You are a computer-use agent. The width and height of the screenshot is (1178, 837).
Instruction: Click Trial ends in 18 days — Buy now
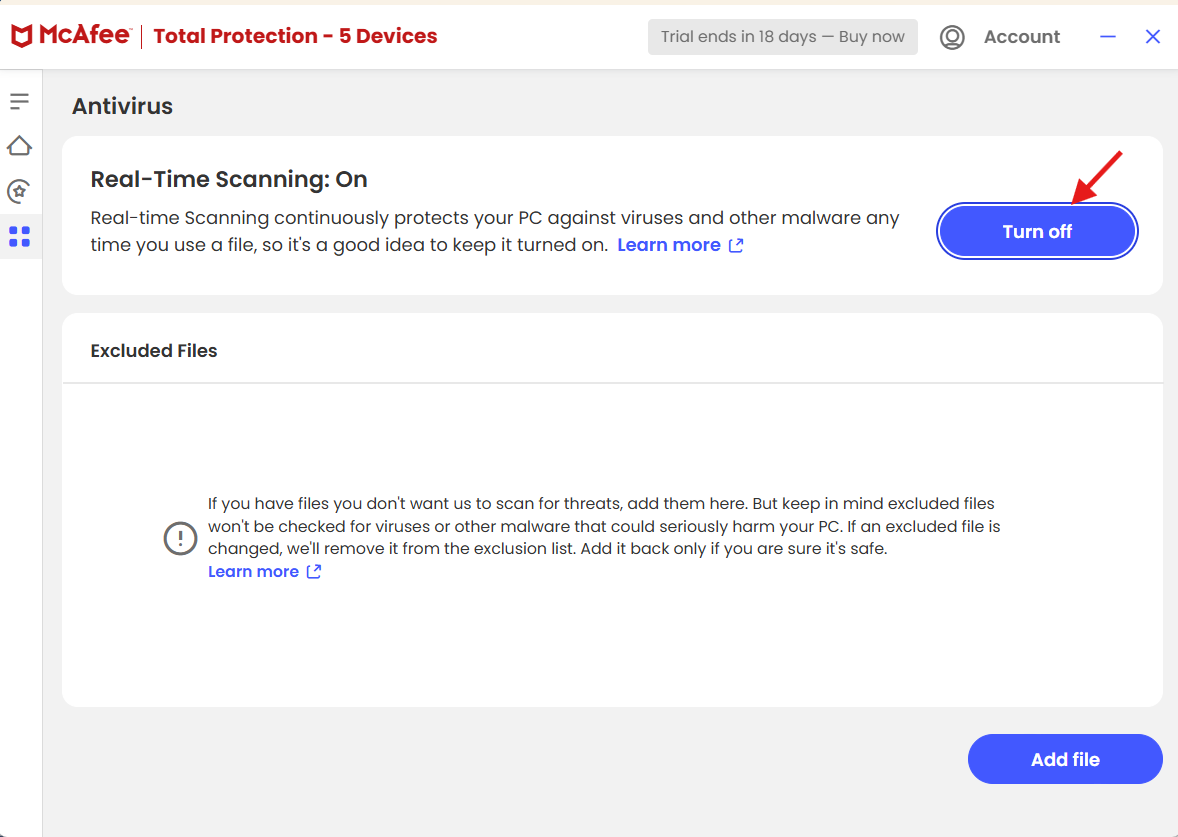tap(782, 36)
